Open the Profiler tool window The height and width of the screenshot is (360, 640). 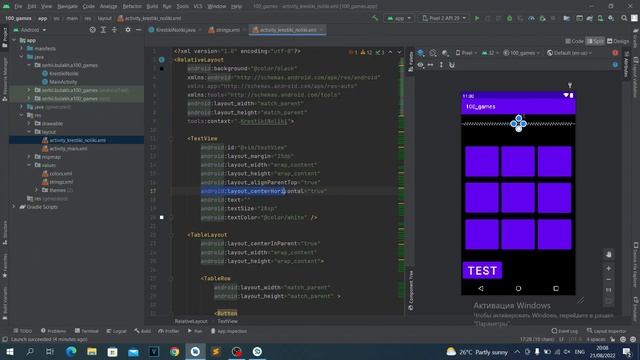169,331
